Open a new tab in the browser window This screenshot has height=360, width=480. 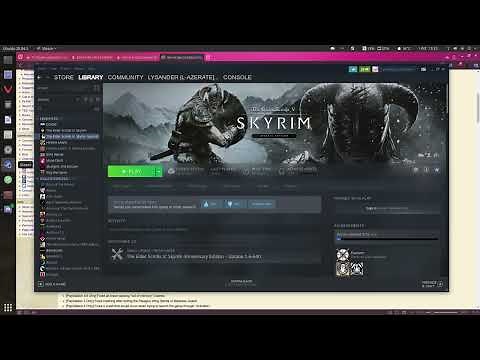(x=208, y=57)
